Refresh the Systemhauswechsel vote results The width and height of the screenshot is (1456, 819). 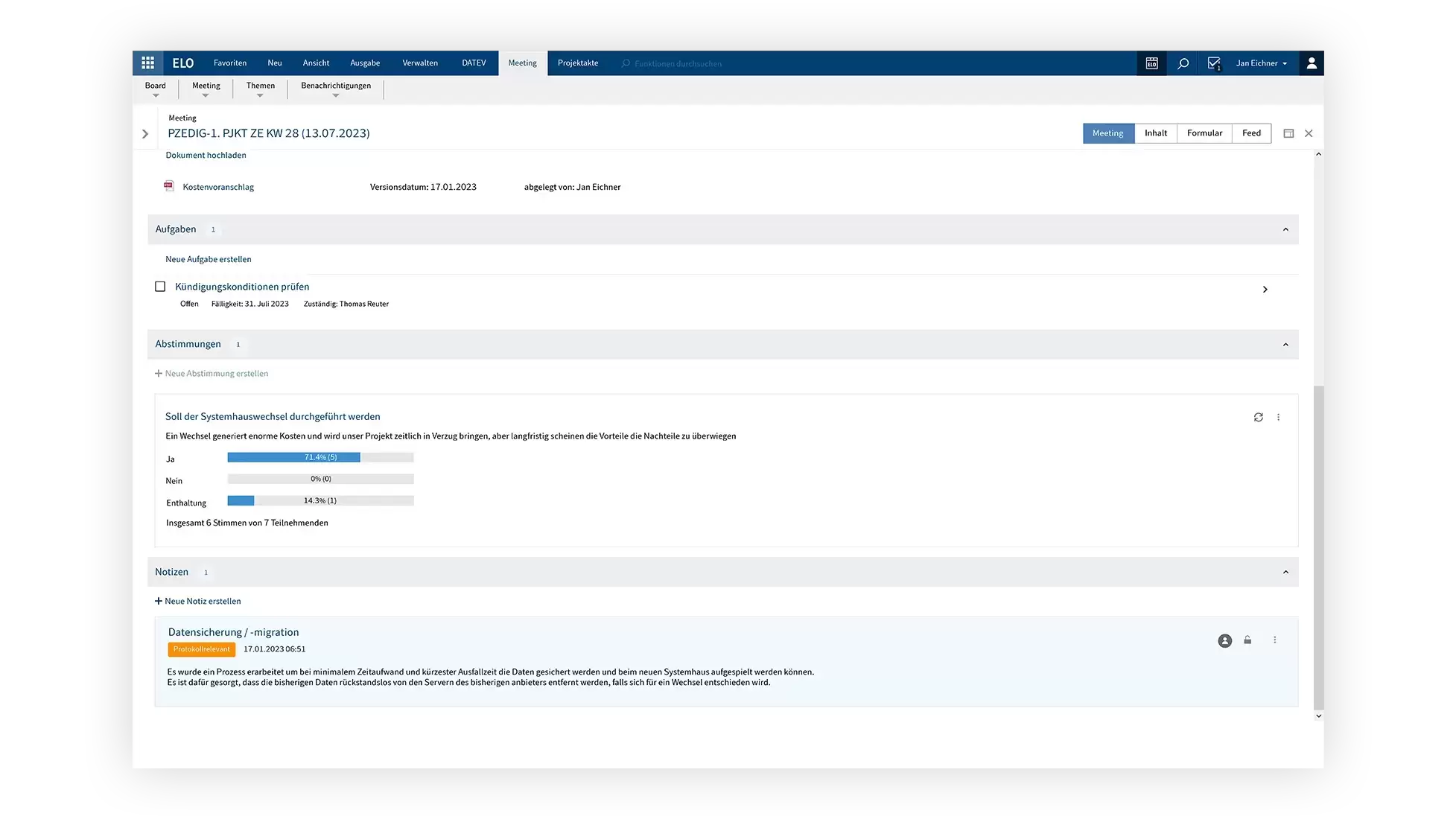(1258, 418)
